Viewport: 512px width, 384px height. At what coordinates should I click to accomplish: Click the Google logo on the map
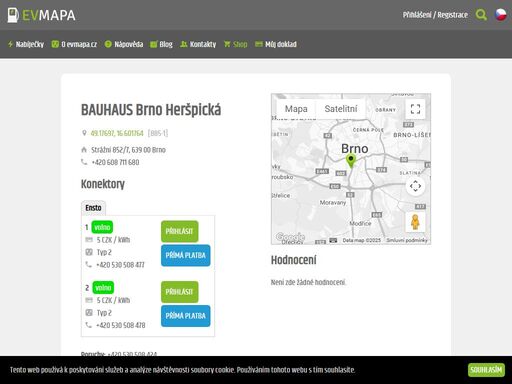290,237
